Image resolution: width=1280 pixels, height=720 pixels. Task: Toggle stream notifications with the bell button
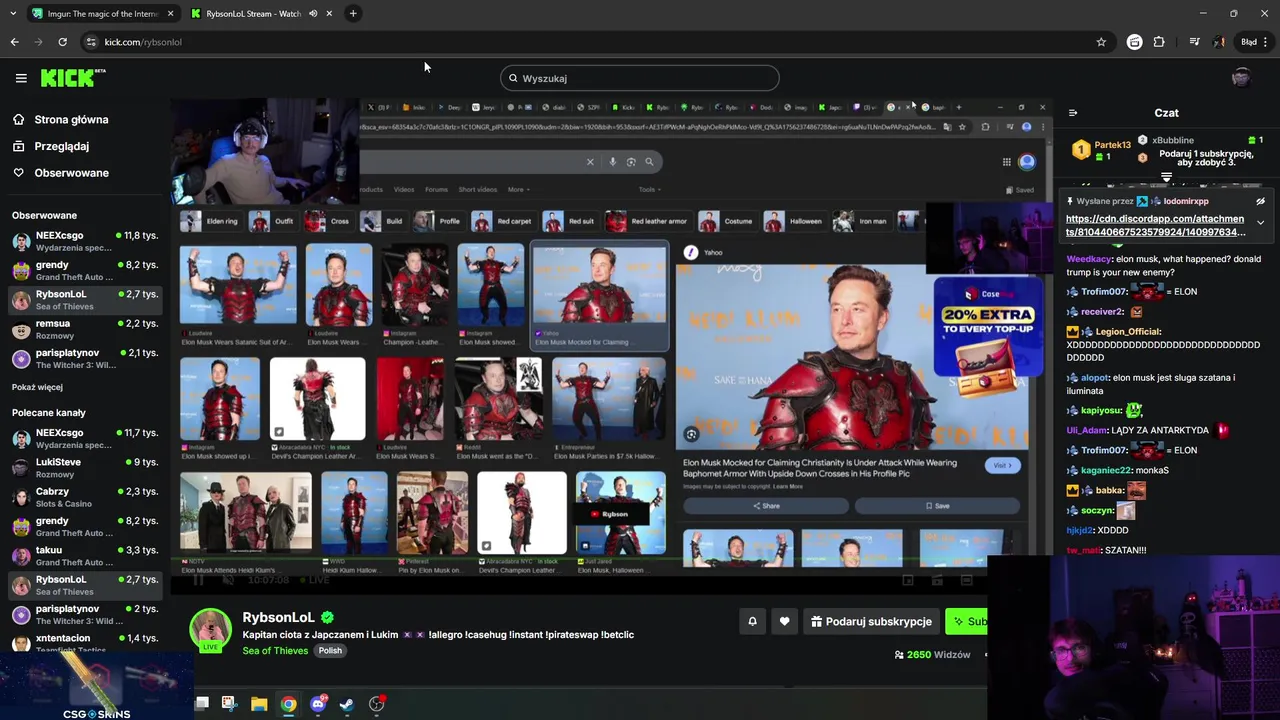coord(752,621)
